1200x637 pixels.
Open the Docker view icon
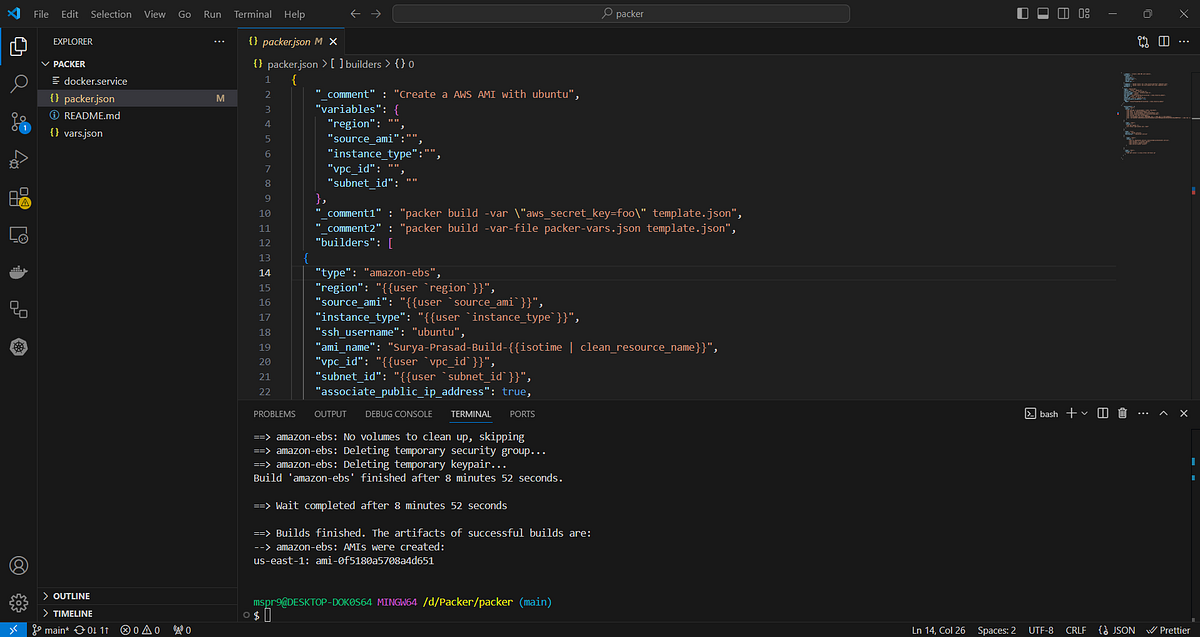19,272
